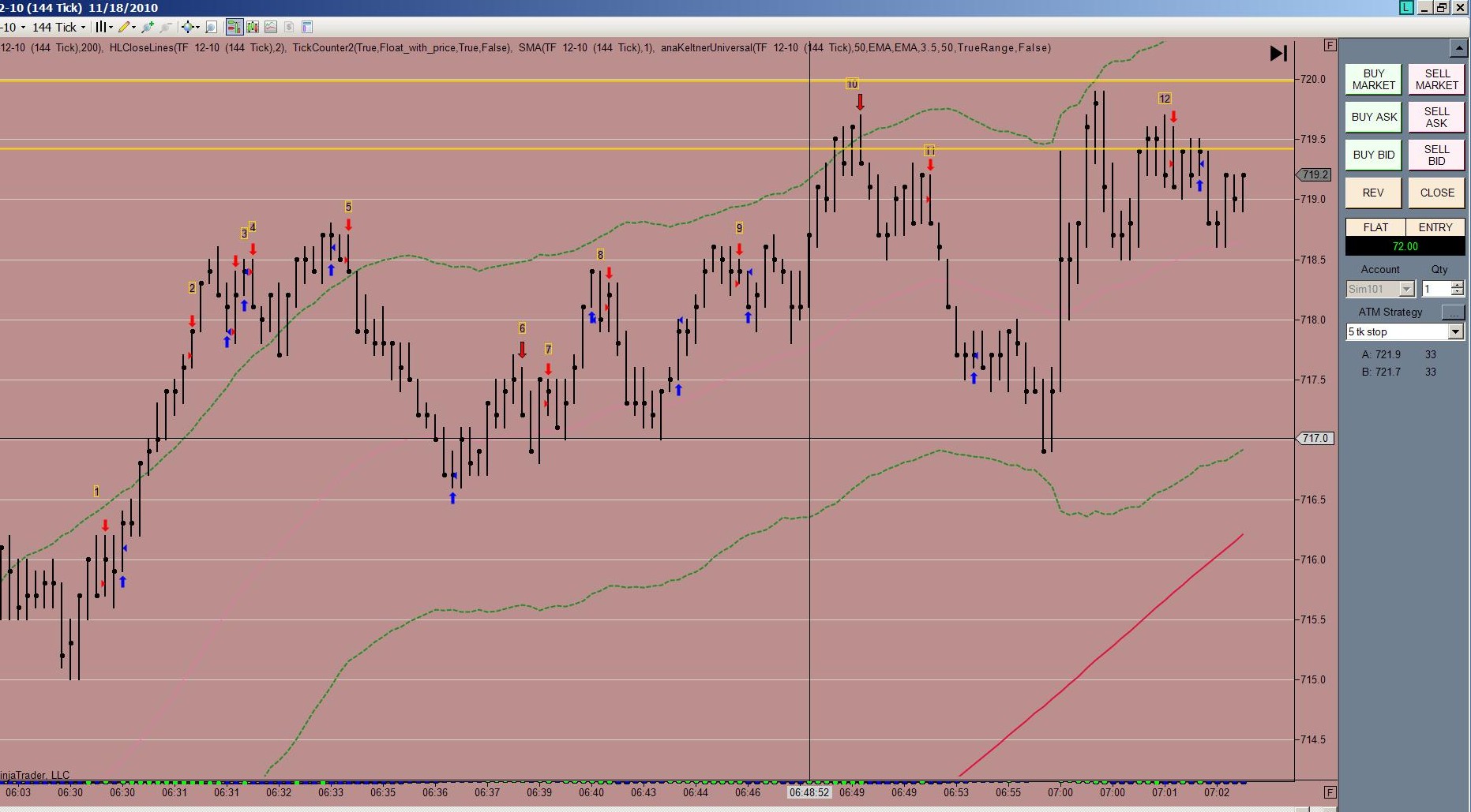Click the 719.2 current price marker
This screenshot has width=1471, height=812.
click(x=1315, y=174)
